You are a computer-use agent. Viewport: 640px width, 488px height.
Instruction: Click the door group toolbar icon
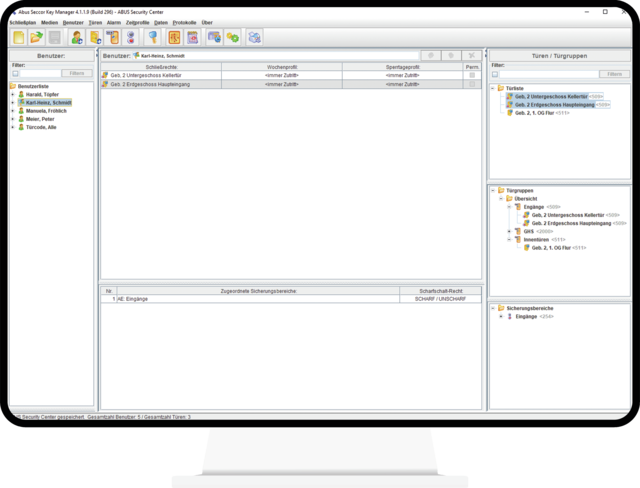tap(113, 38)
